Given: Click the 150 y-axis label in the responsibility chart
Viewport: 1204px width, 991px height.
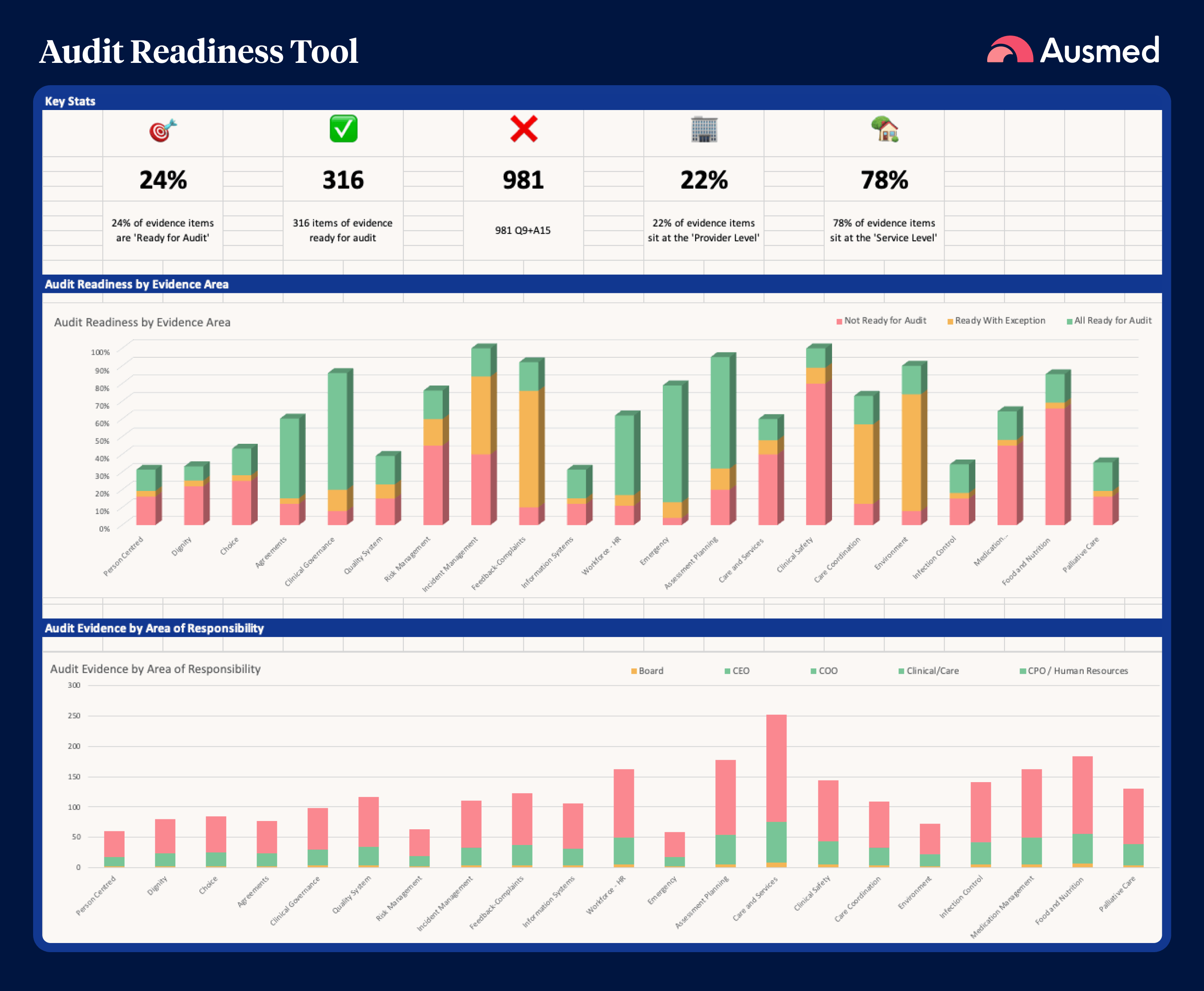Looking at the screenshot, I should [x=74, y=776].
